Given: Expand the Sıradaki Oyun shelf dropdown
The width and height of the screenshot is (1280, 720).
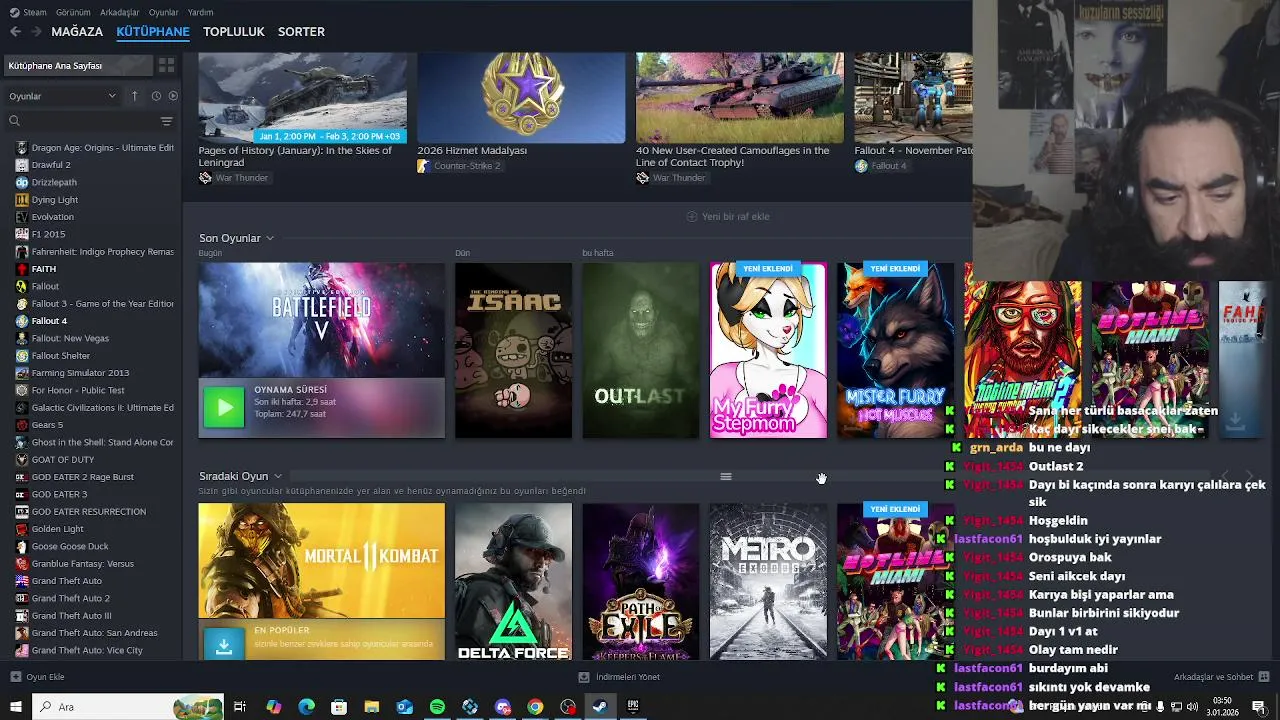Looking at the screenshot, I should [x=278, y=476].
